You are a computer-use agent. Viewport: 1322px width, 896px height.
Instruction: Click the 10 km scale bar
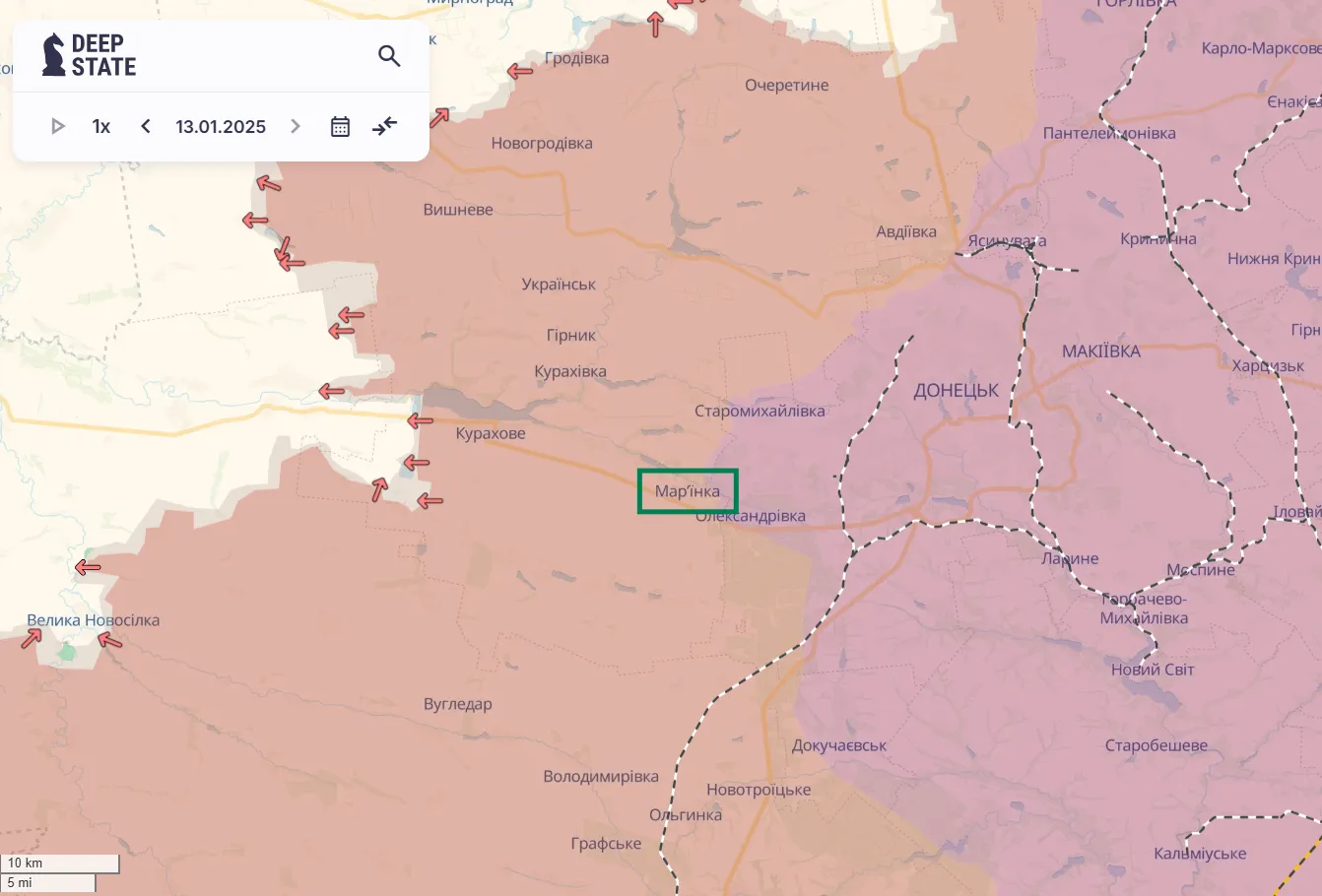click(x=59, y=864)
